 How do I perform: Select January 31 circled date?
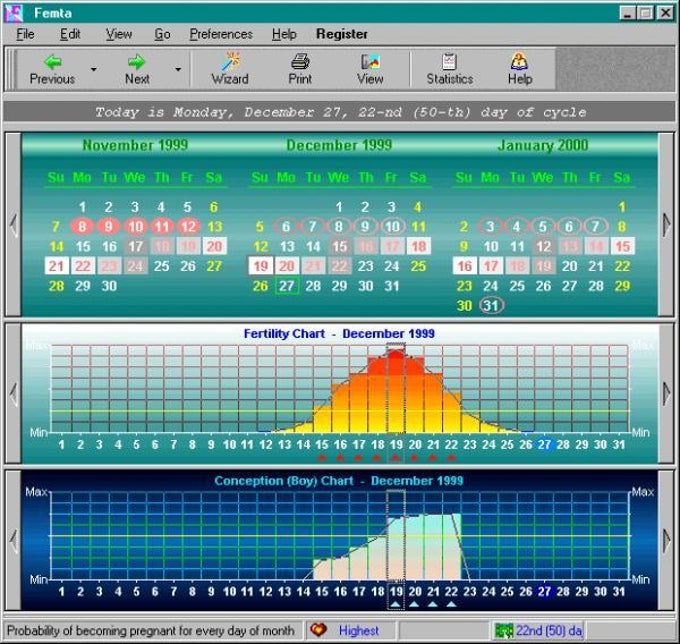tap(491, 305)
